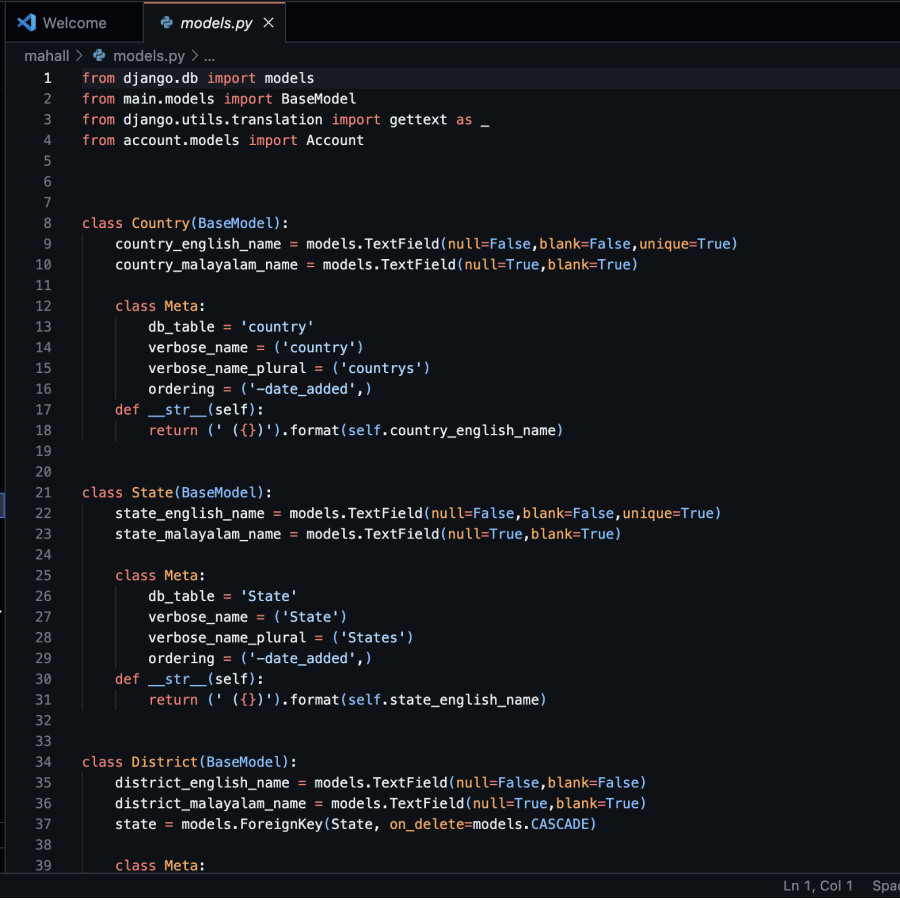
Task: Click the Python file icon in breadcrumb
Action: pos(99,56)
